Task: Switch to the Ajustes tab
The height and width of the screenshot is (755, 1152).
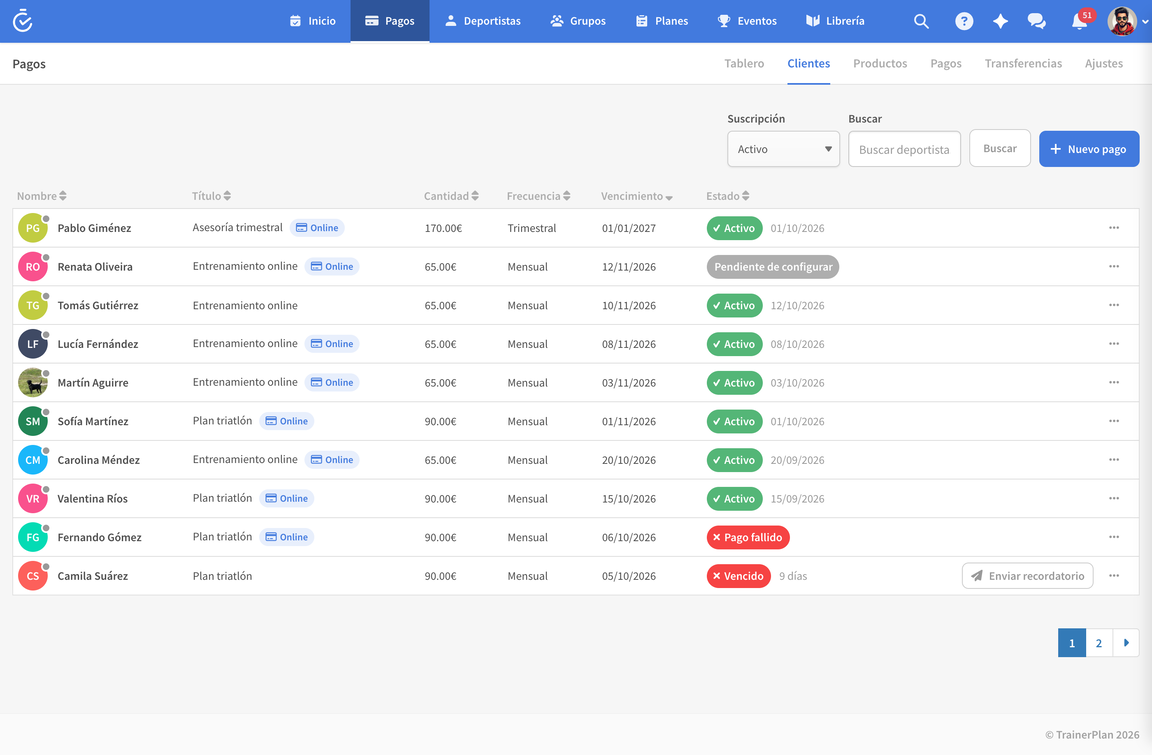Action: click(1104, 64)
